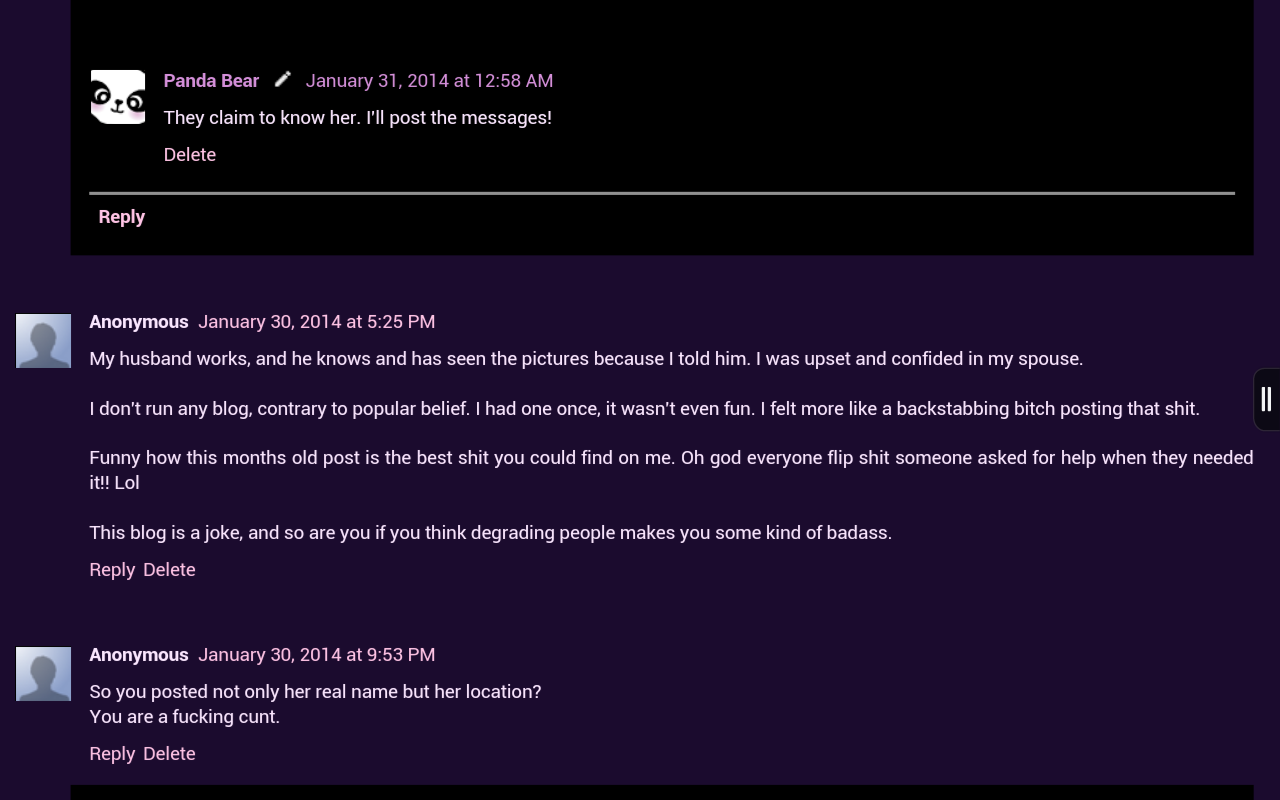Click the anonymous avatar on the 5:25 PM comment

click(x=43, y=341)
